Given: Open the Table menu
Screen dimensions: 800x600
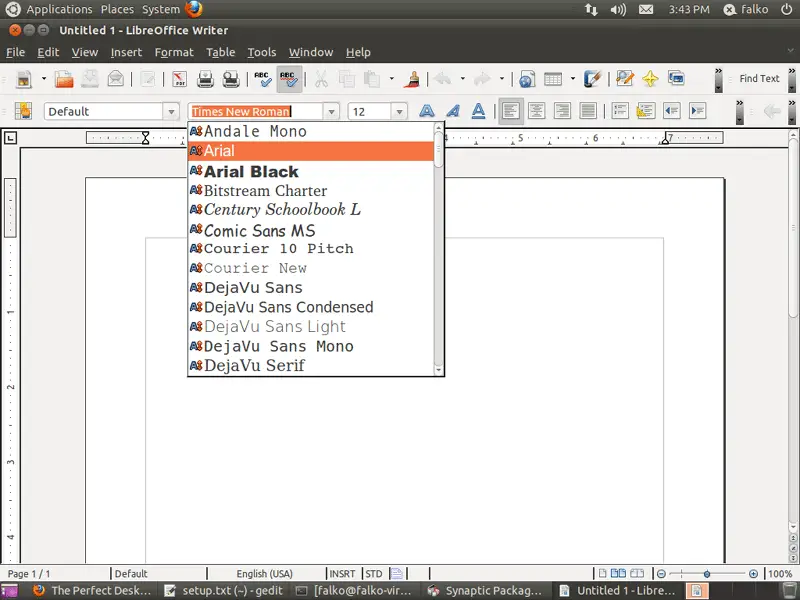Looking at the screenshot, I should 220,52.
